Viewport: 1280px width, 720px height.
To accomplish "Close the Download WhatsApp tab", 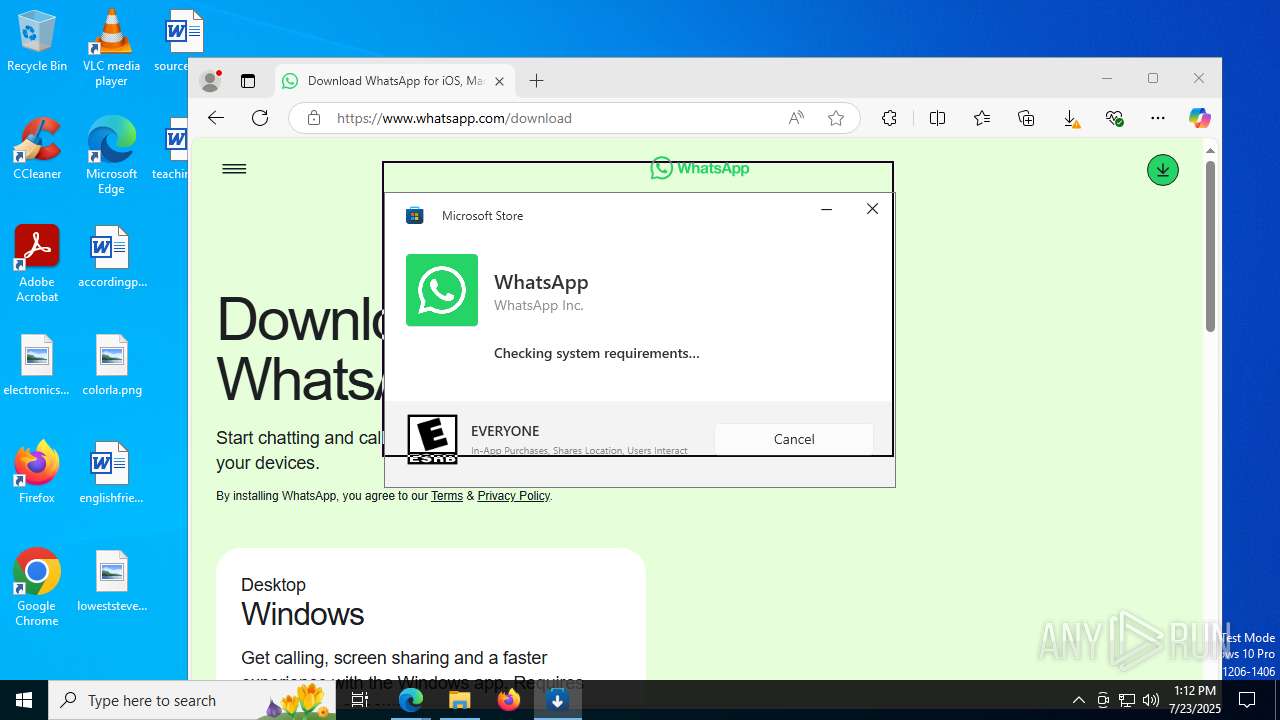I will pos(499,81).
